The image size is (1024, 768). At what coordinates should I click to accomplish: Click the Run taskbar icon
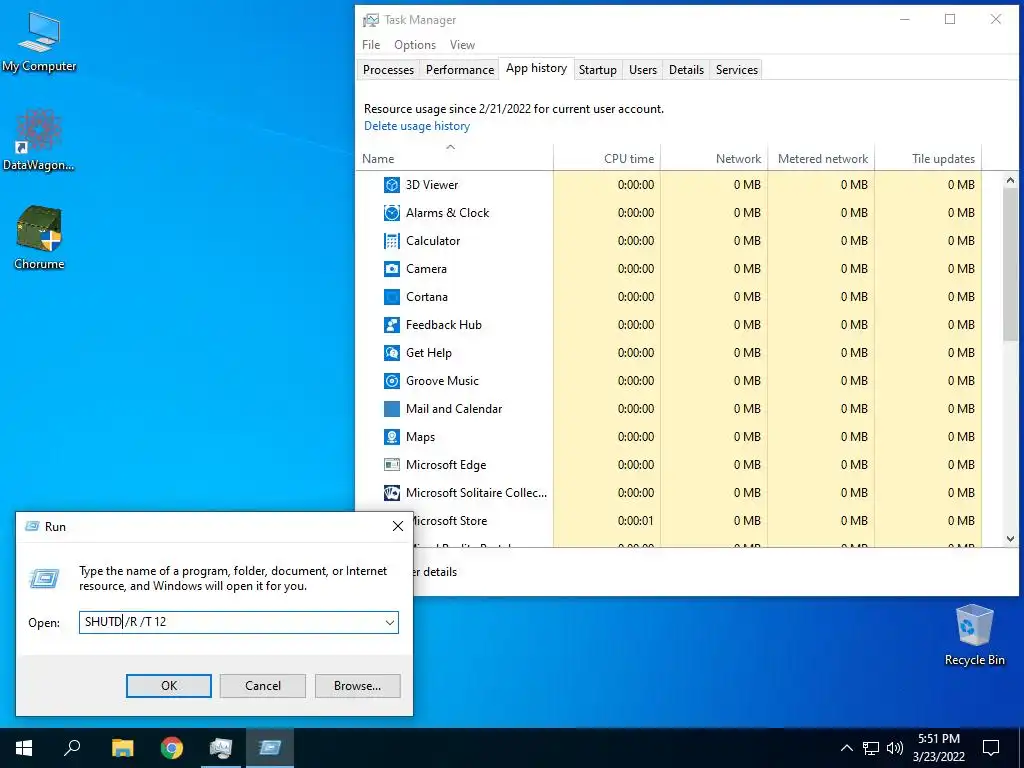[x=270, y=748]
